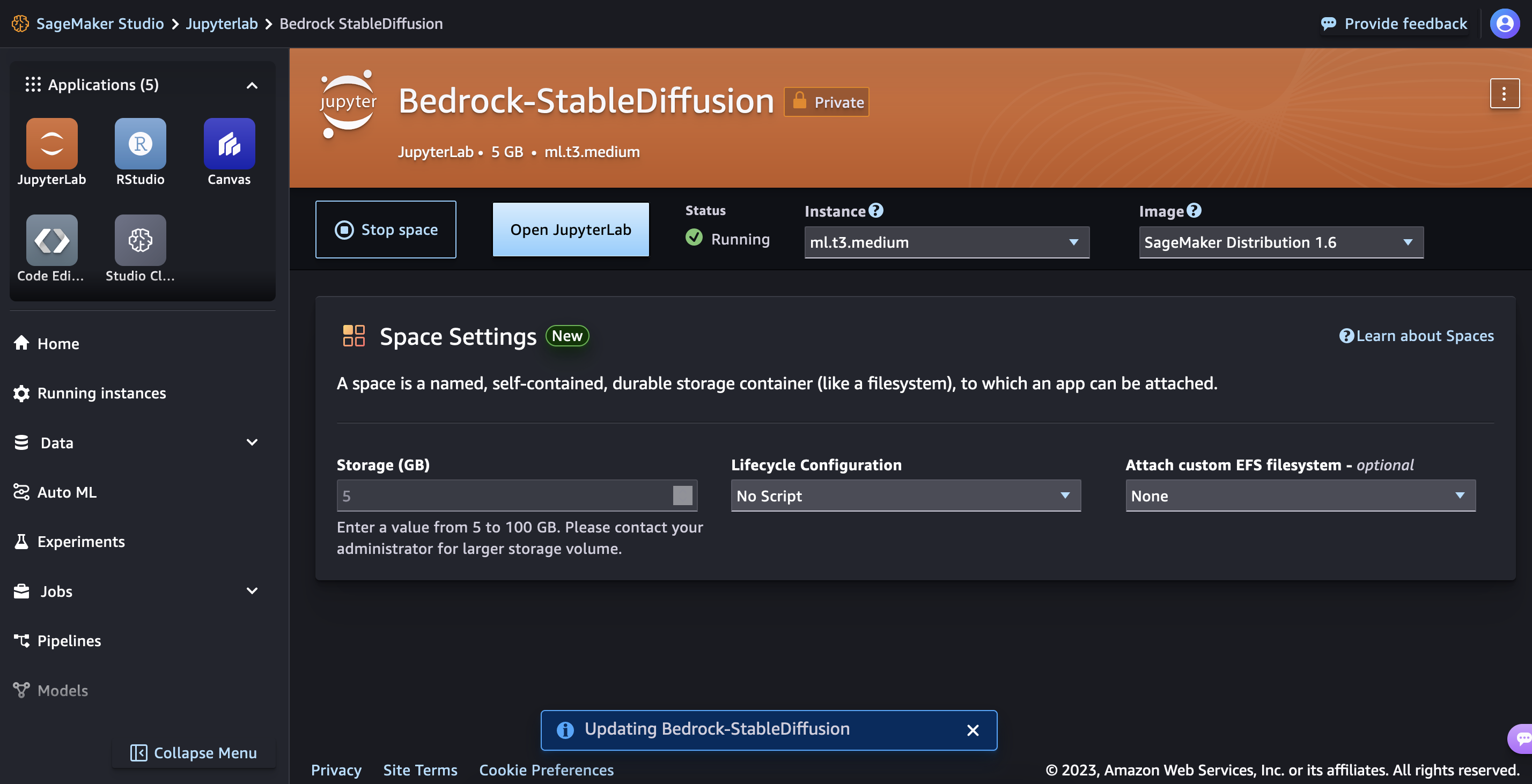Open the Instance type dropdown
The image size is (1532, 784).
click(x=947, y=242)
